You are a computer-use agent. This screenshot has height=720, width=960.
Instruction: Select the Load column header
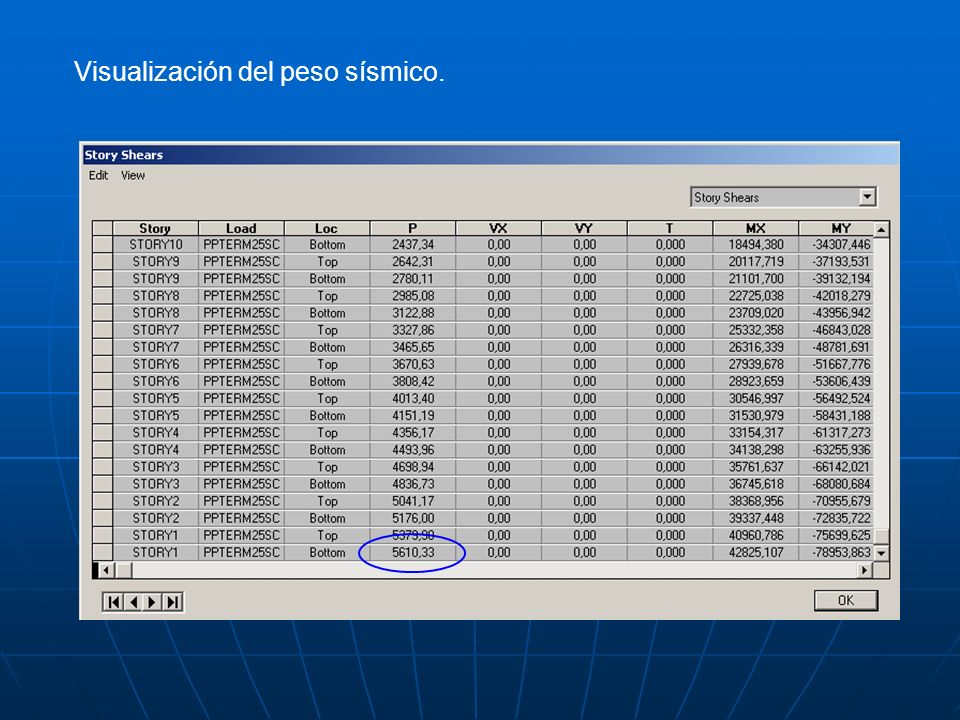pyautogui.click(x=241, y=228)
